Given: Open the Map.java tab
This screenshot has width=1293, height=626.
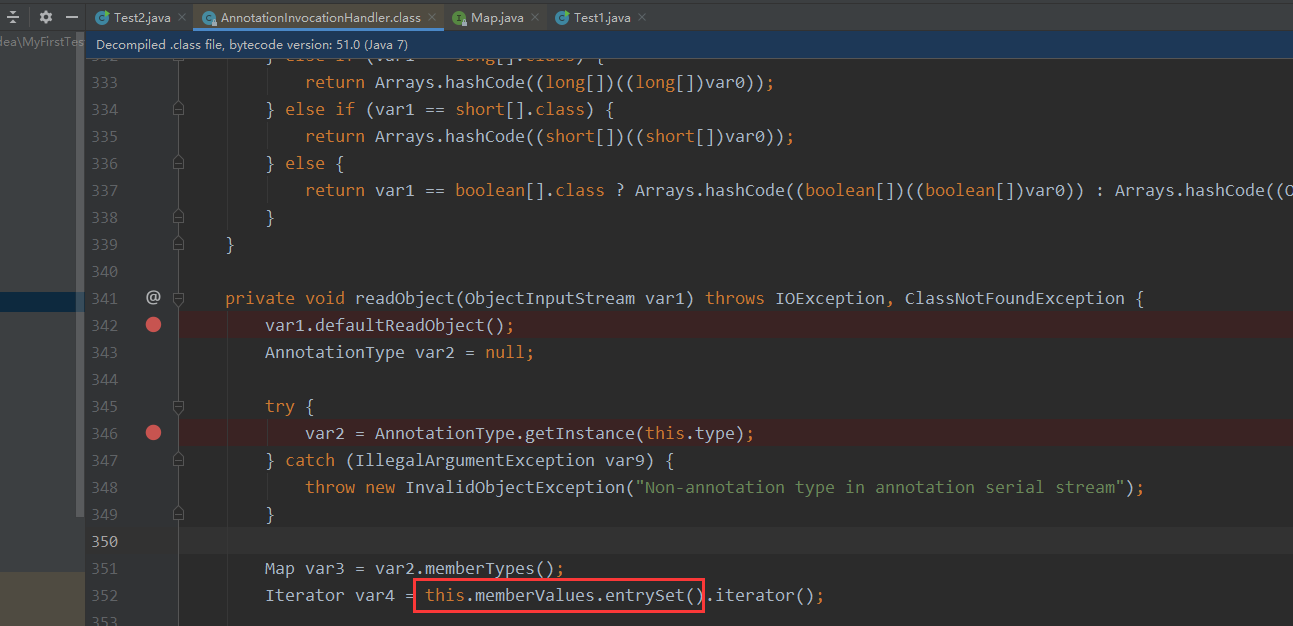Looking at the screenshot, I should pos(498,18).
